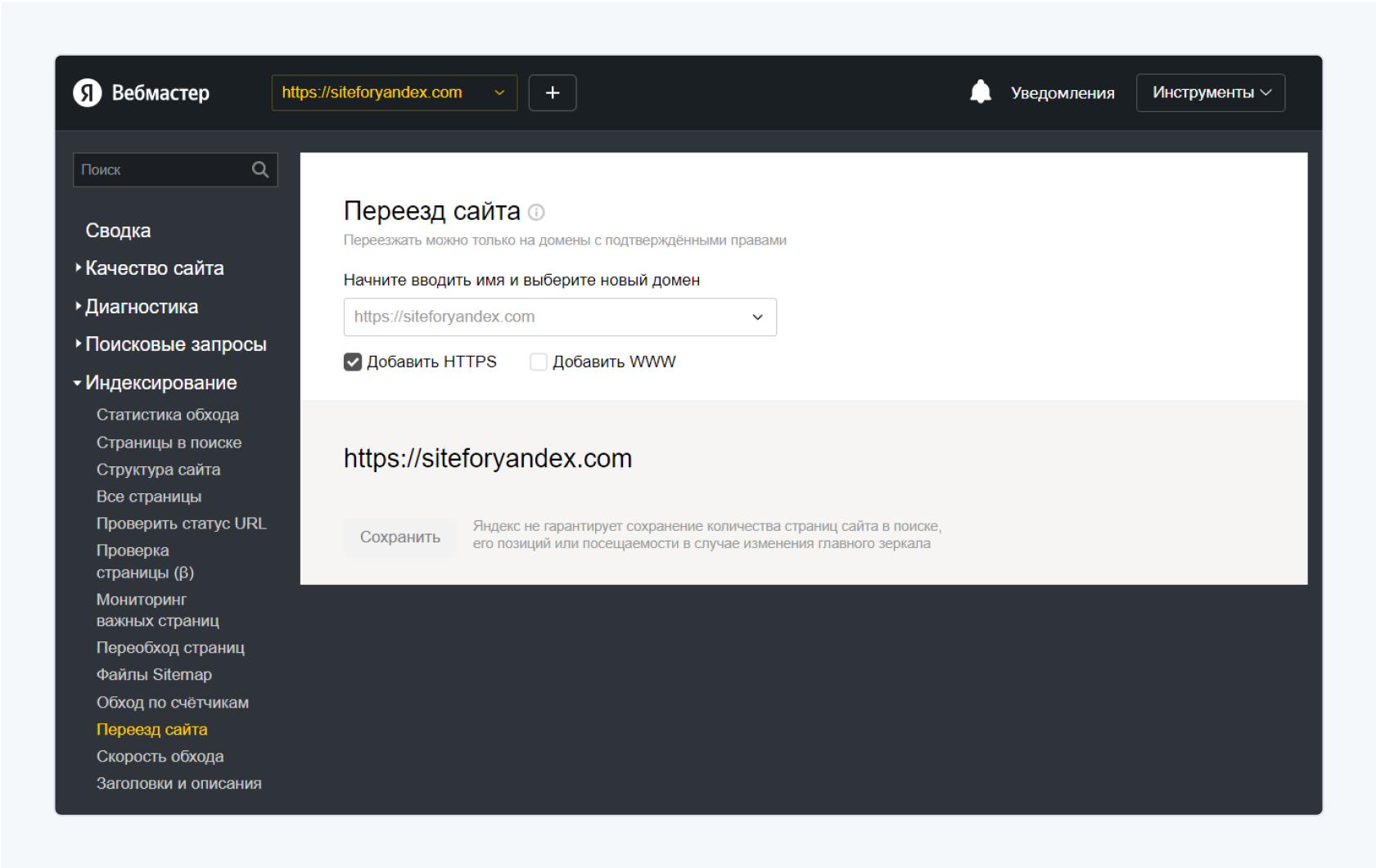Image resolution: width=1376 pixels, height=868 pixels.
Task: Open notifications via the bell icon
Action: (981, 92)
